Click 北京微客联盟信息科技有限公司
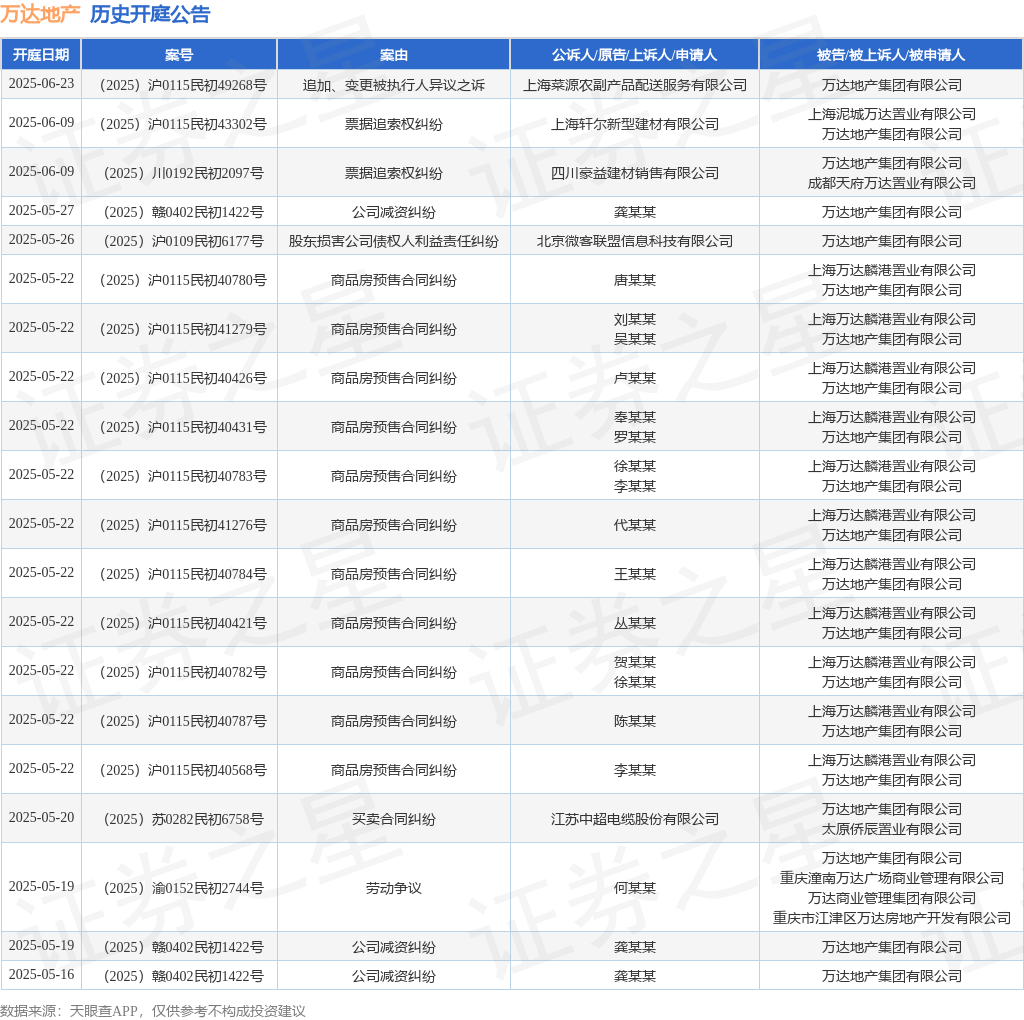The height and width of the screenshot is (1020, 1024). (635, 242)
